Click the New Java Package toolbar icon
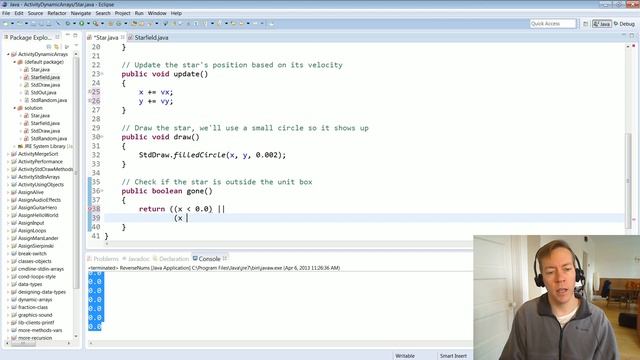The height and width of the screenshot is (360, 640). (110, 24)
